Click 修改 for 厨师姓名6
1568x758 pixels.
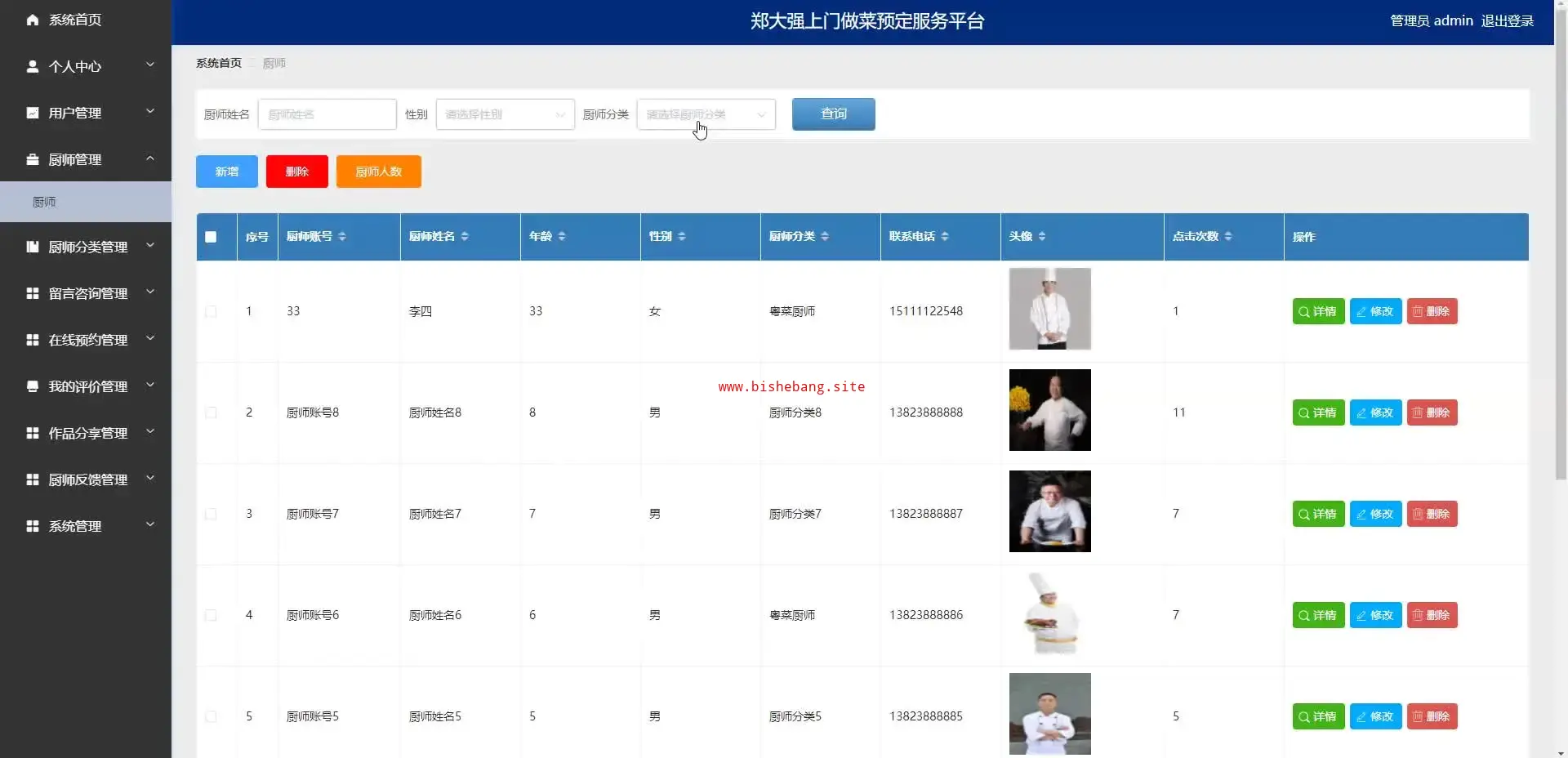click(1375, 615)
